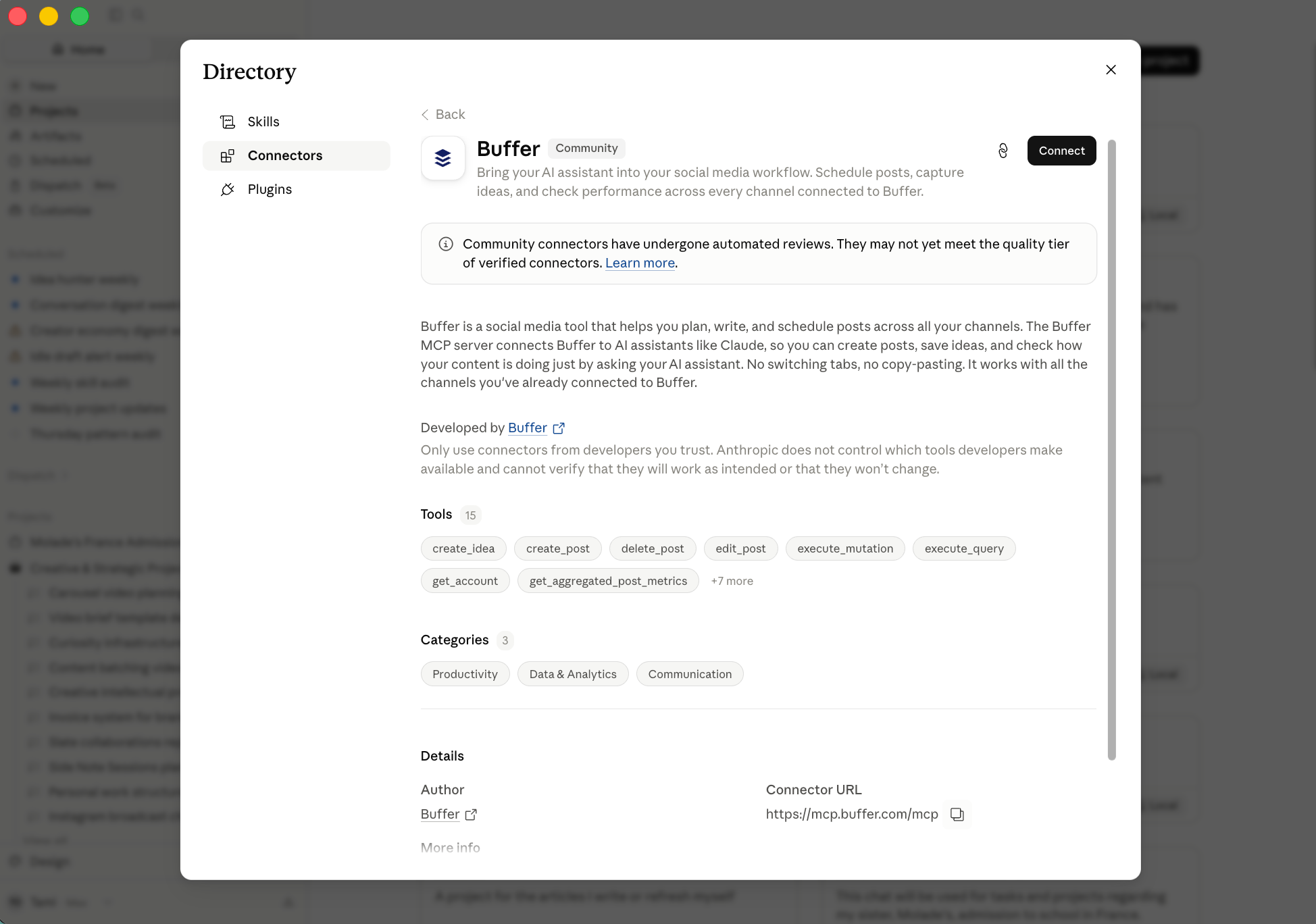Viewport: 1316px width, 924px height.
Task: Click the 'Connector URL' label
Action: [813, 790]
